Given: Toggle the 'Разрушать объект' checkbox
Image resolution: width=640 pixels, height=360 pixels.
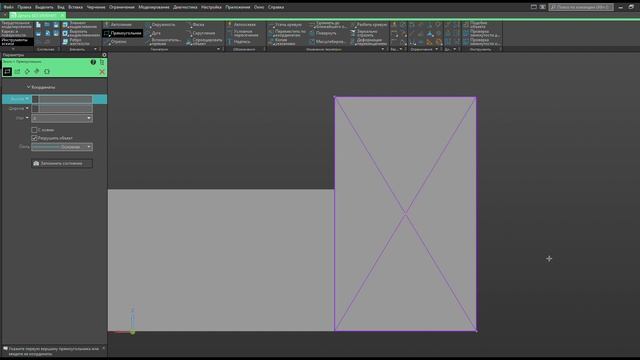Looking at the screenshot, I should [34, 138].
